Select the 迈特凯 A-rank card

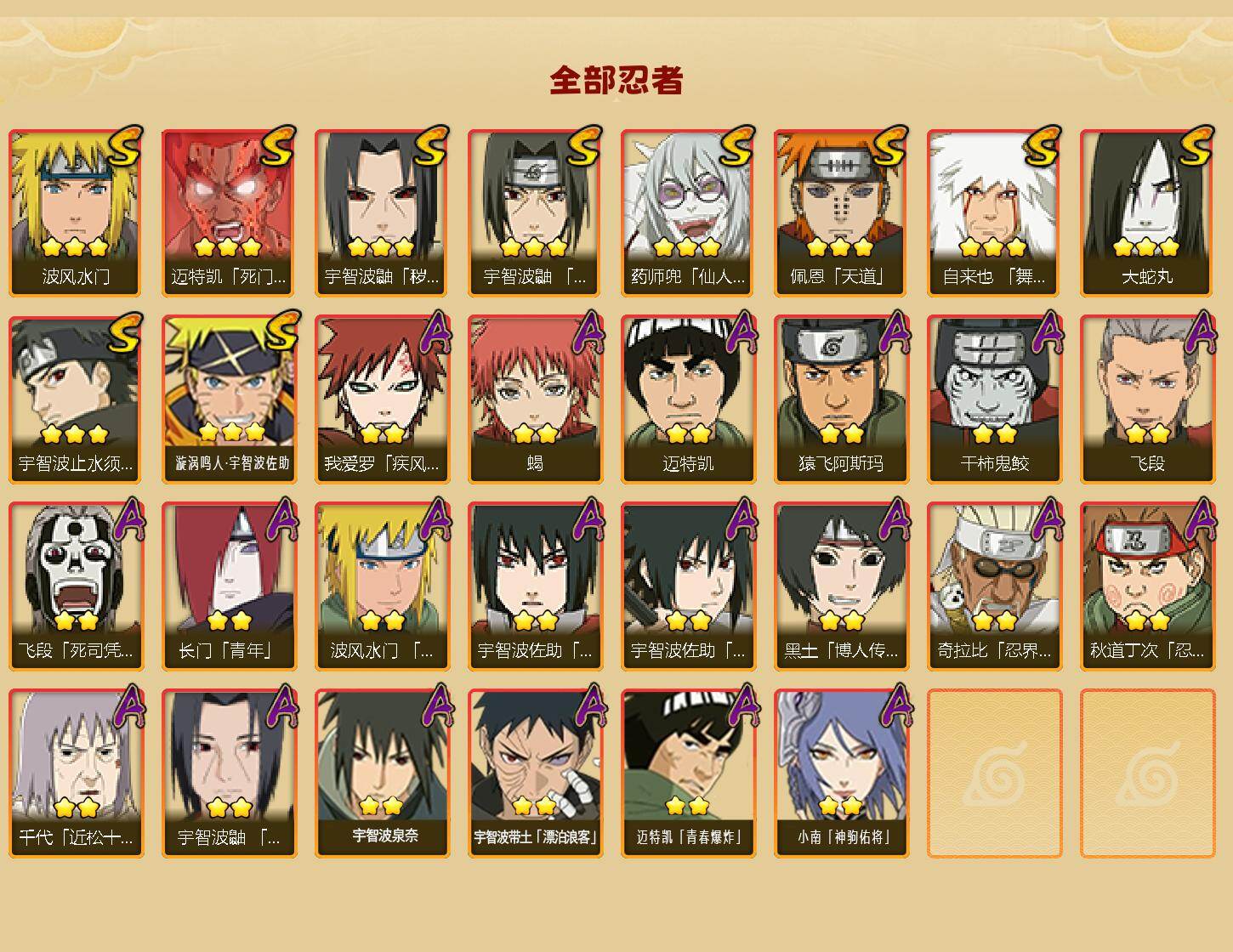tap(688, 399)
